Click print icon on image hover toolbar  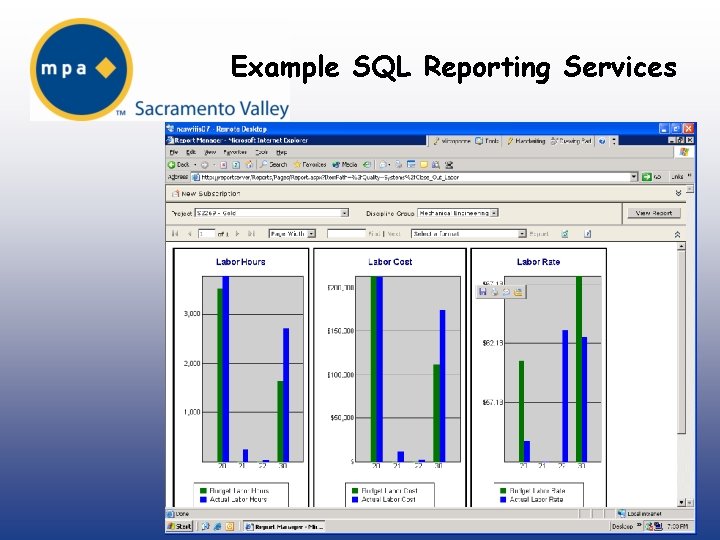(x=495, y=292)
